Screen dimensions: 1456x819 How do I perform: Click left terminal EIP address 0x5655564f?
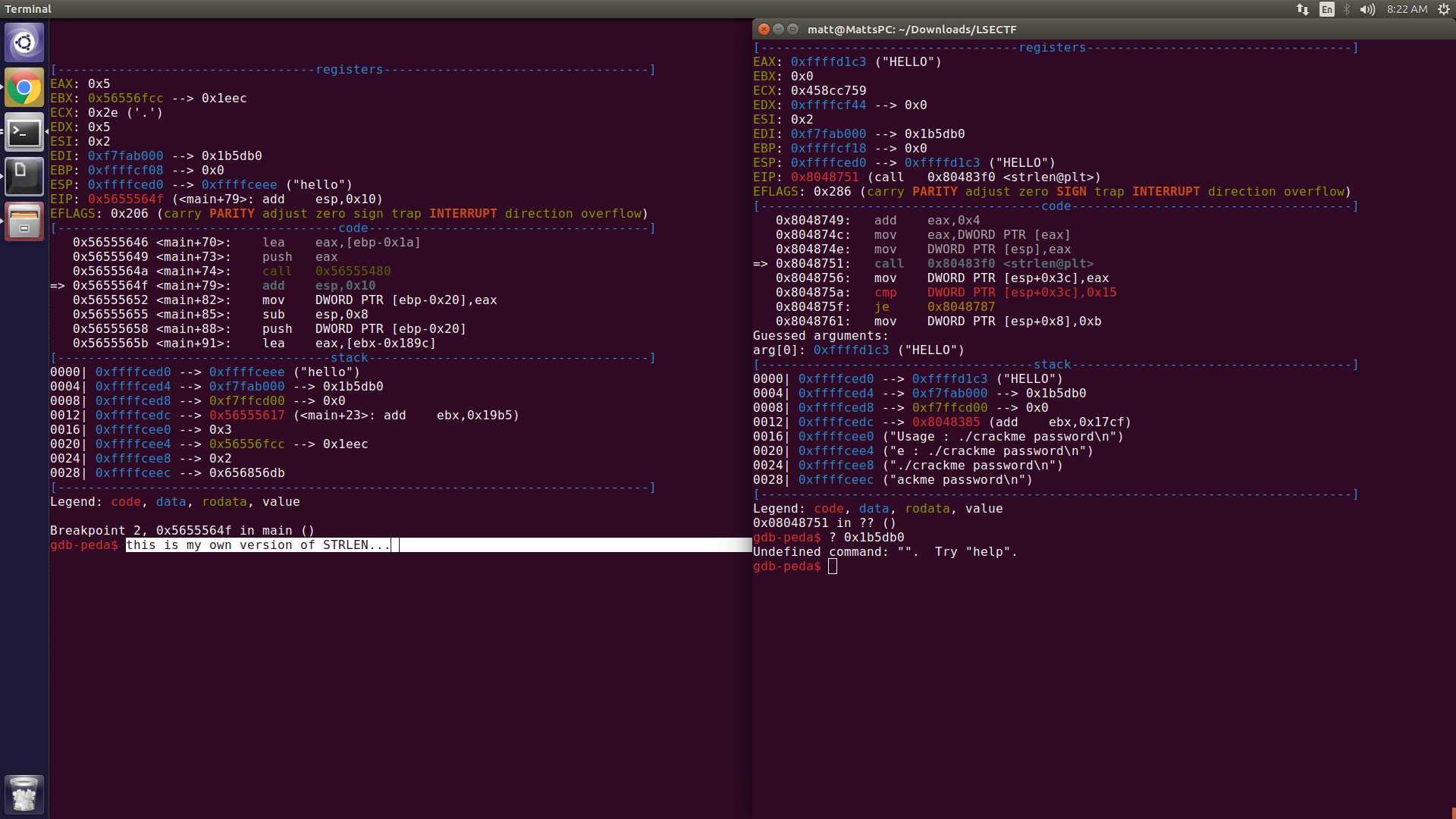coord(126,199)
